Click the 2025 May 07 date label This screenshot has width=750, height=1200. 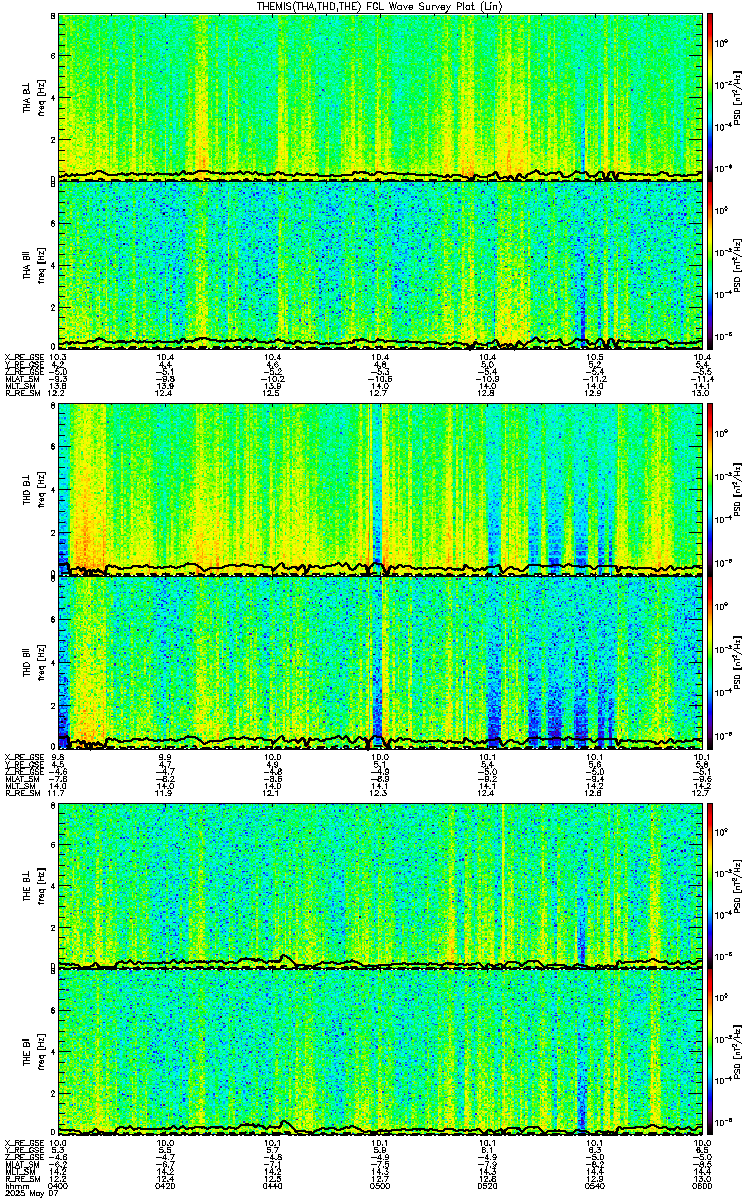point(22,1195)
